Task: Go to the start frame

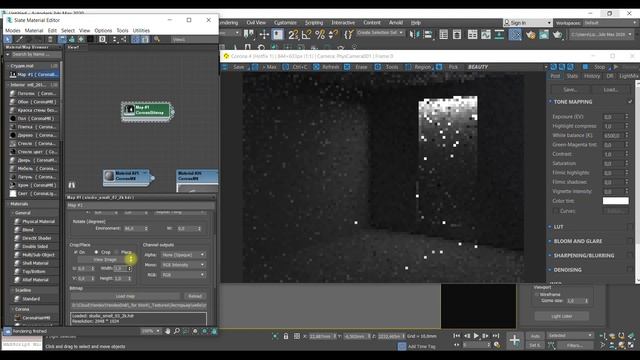Action: coord(457,336)
